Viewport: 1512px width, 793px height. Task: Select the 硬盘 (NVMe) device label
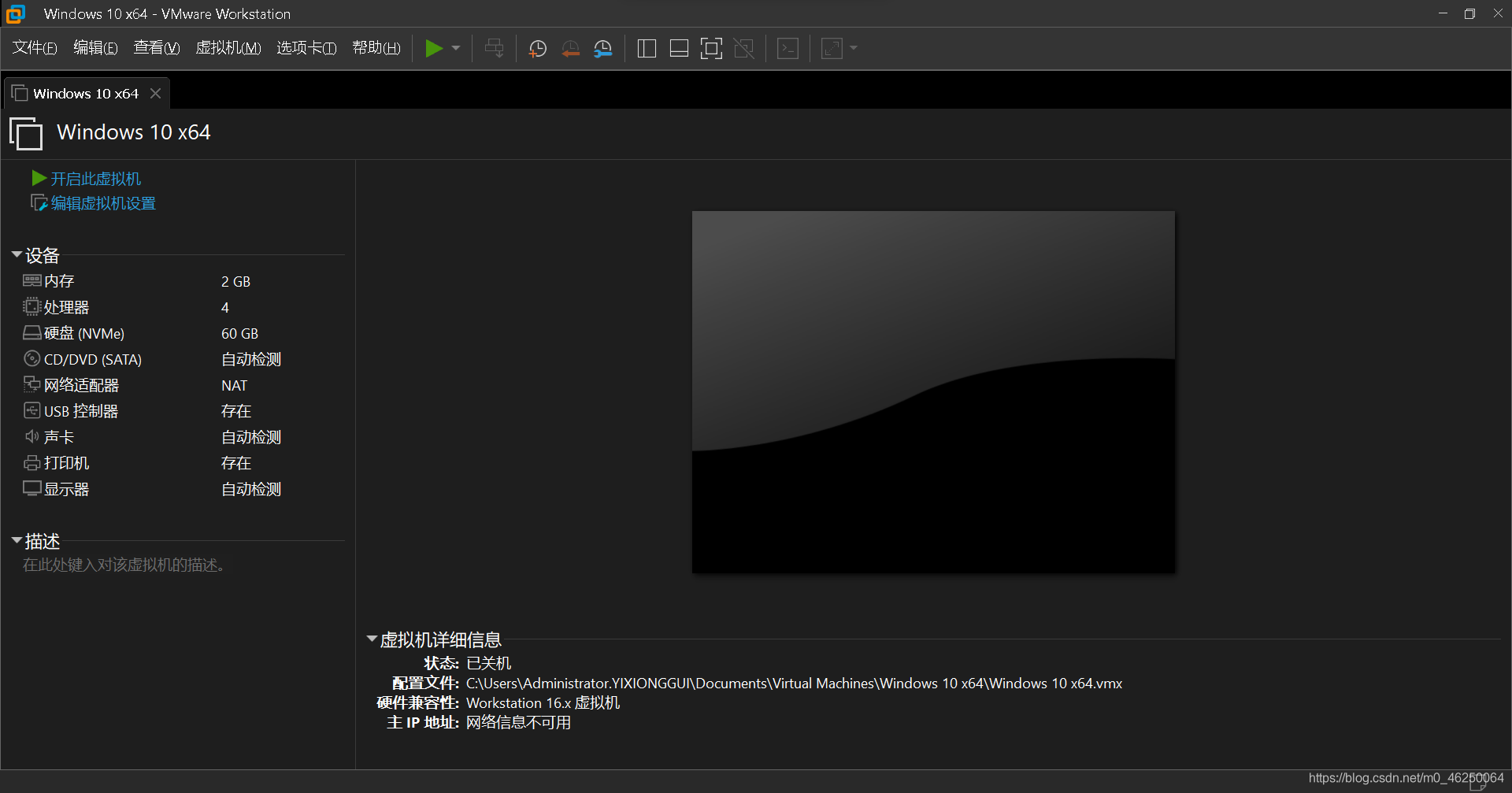[84, 333]
